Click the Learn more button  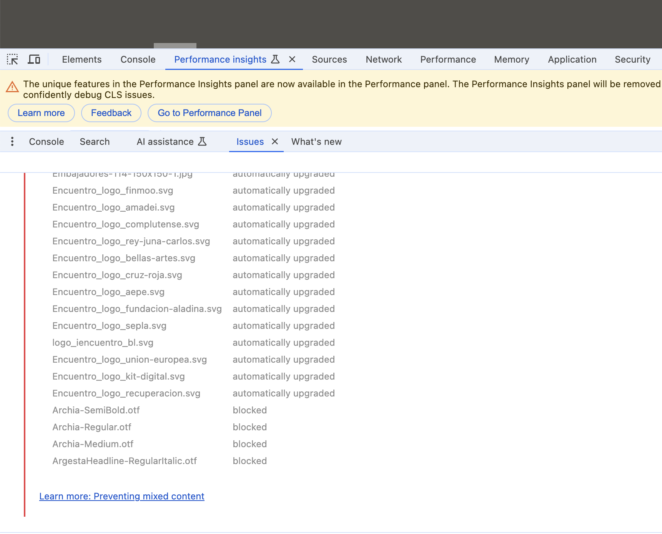41,113
